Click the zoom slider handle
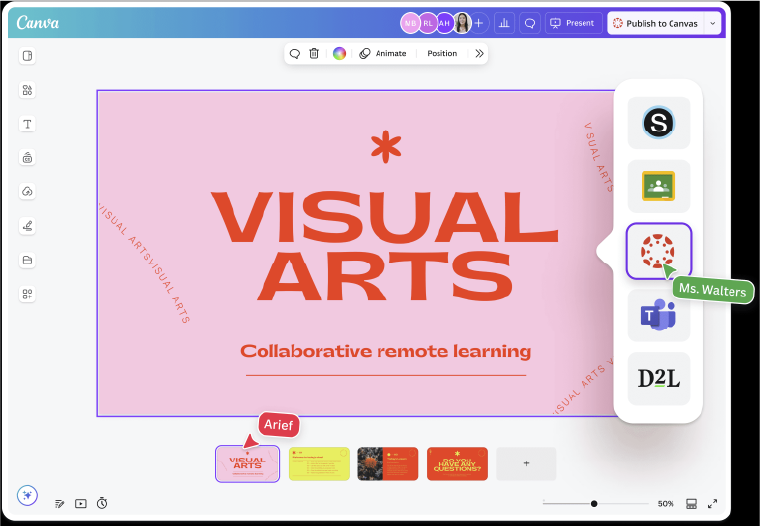The image size is (760, 526). 594,504
